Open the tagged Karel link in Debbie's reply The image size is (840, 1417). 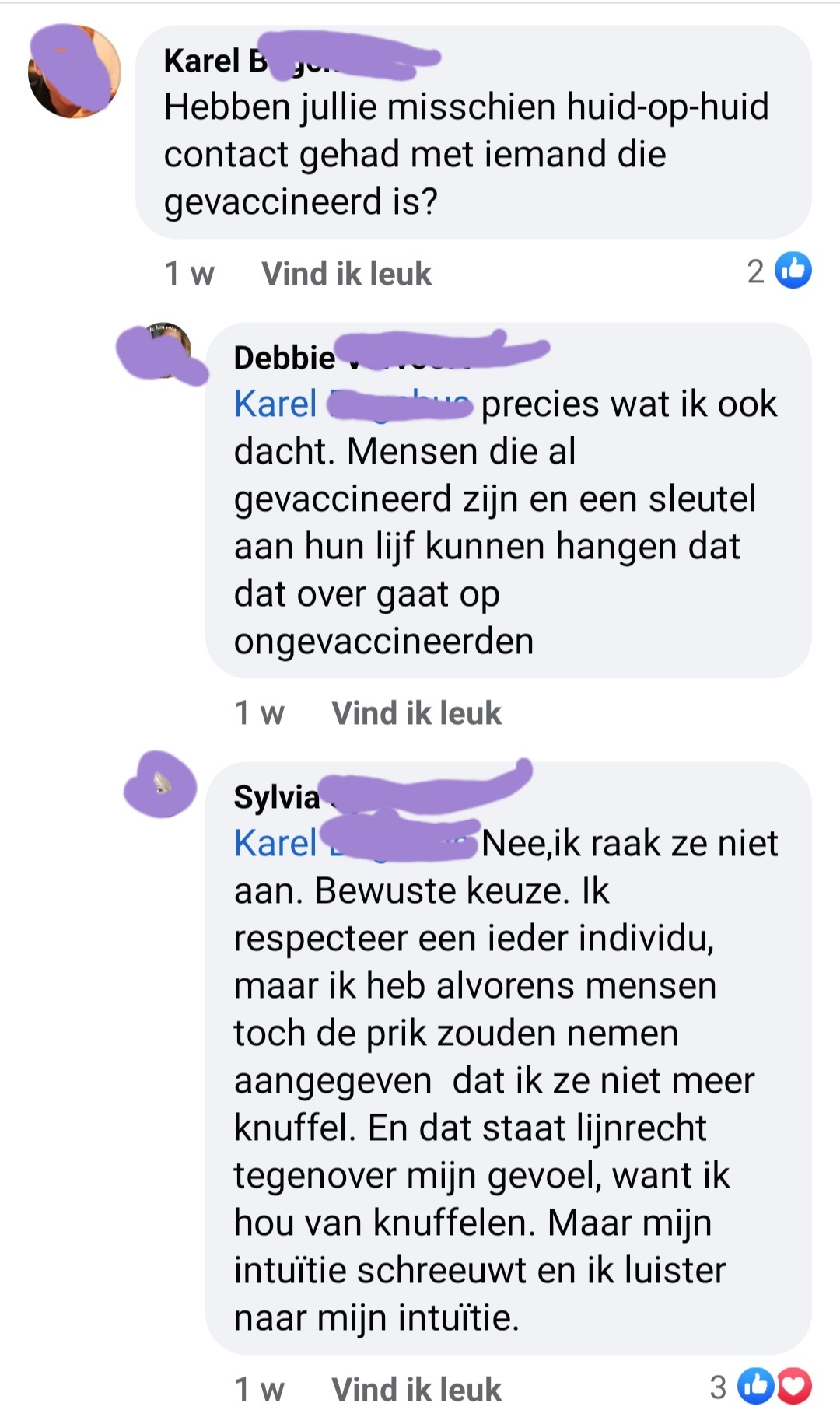(352, 404)
